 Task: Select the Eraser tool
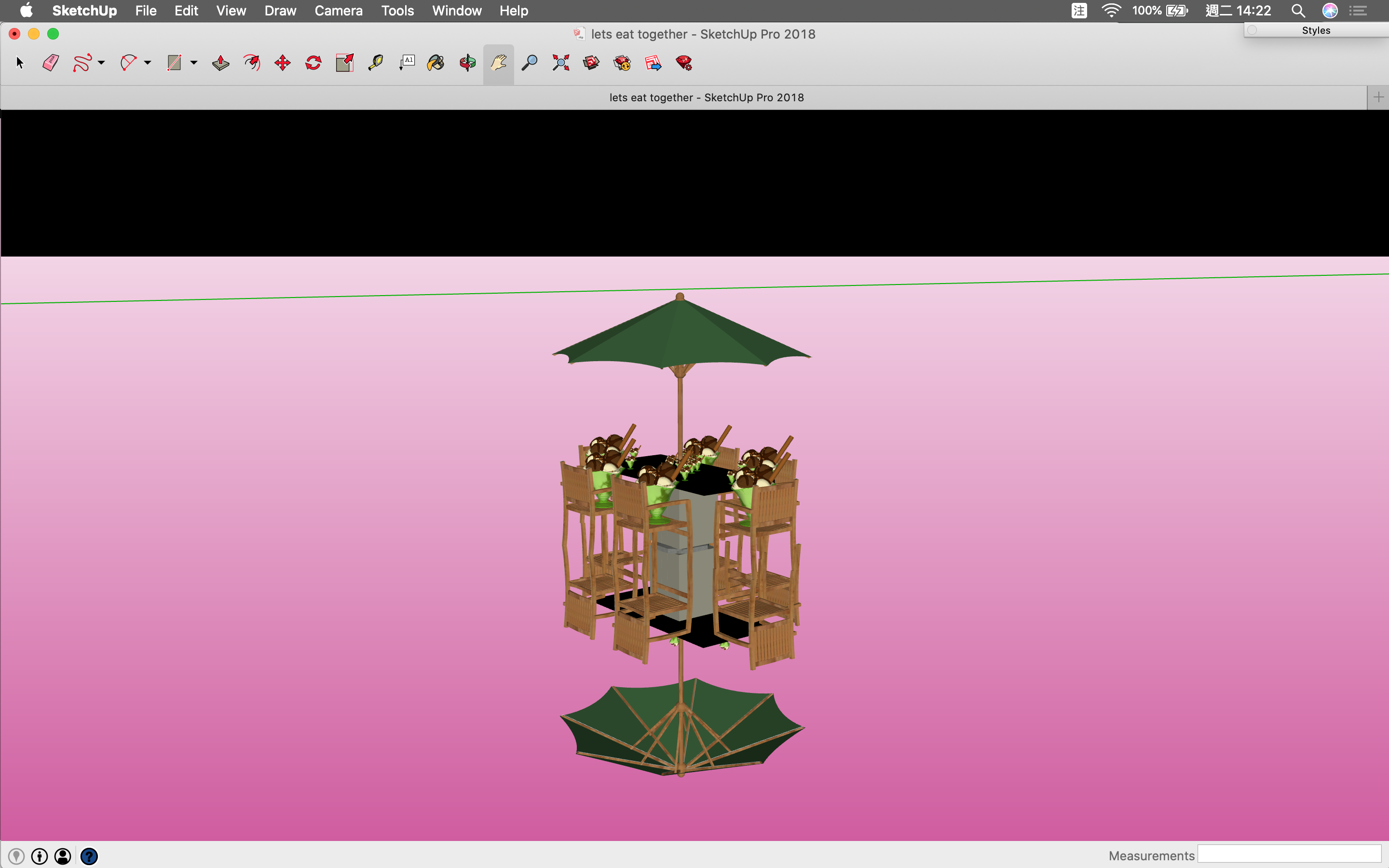tap(51, 63)
